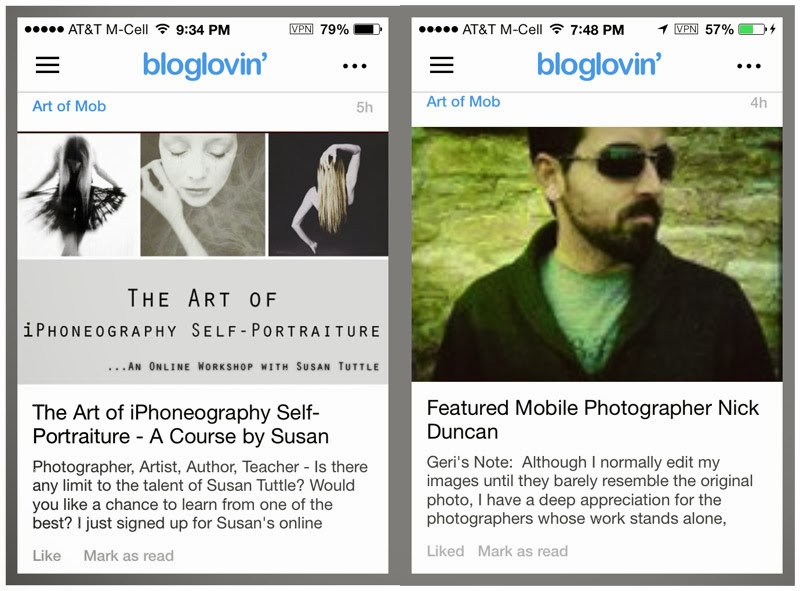Tap VPN status icon on left phone
This screenshot has height=591, width=800.
click(302, 29)
